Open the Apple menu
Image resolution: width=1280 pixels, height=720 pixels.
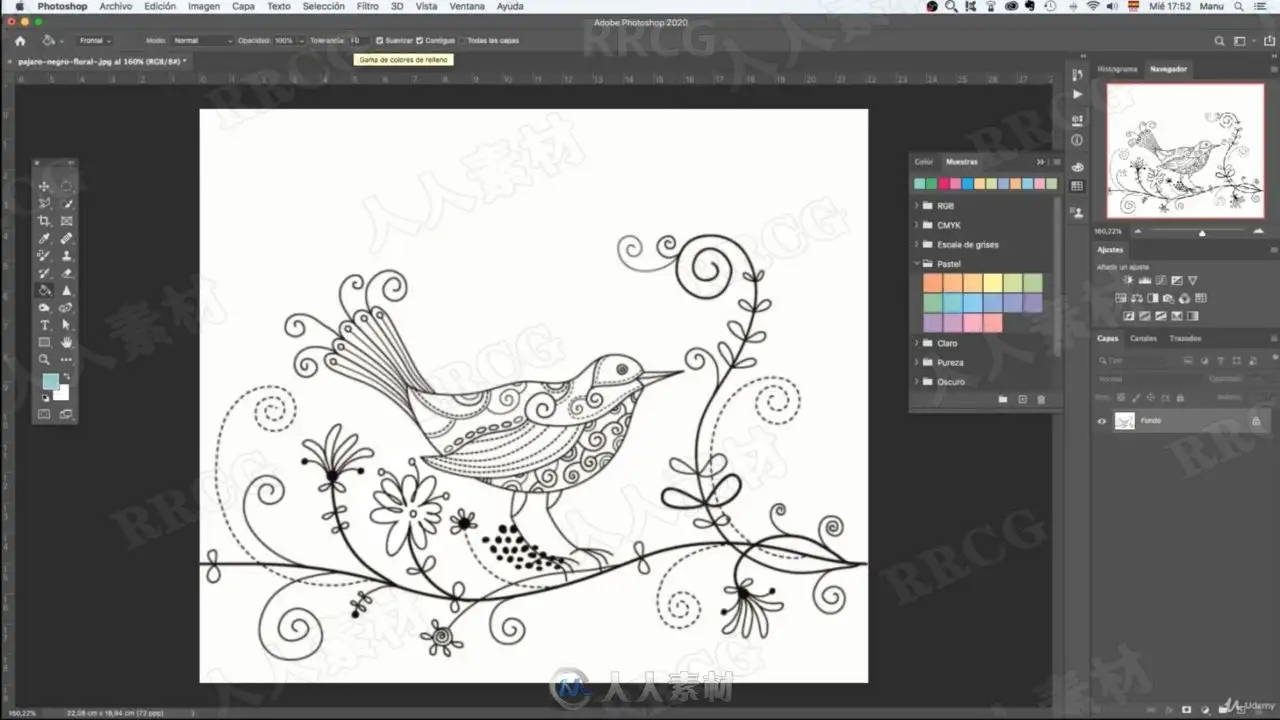coord(19,6)
